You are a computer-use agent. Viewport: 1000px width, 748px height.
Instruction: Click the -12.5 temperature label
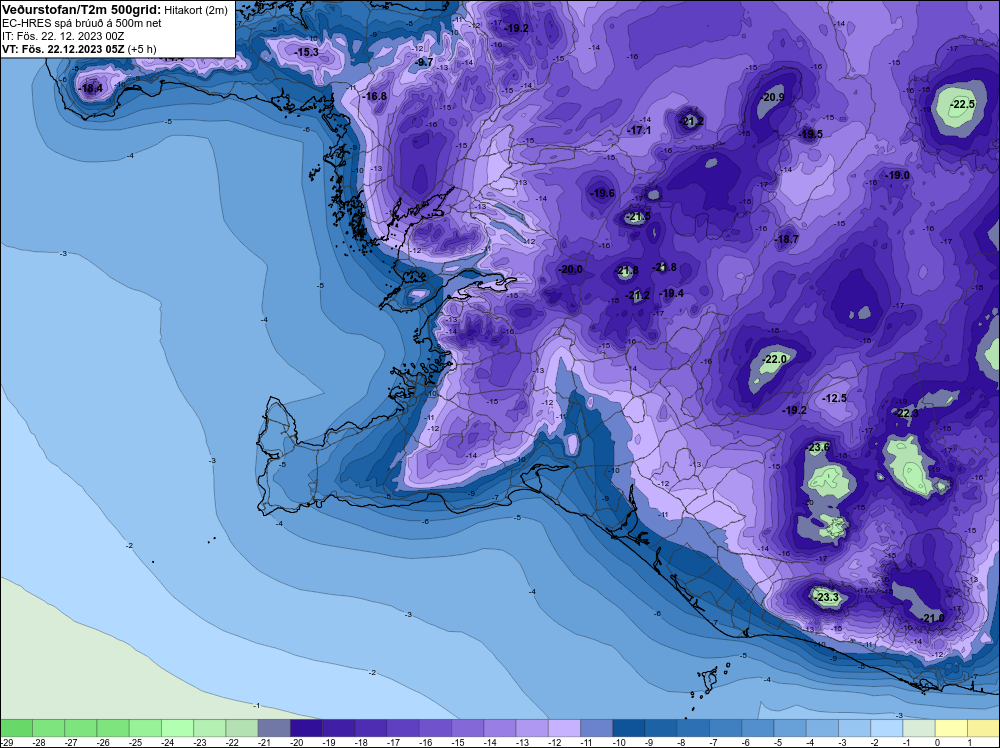(x=835, y=398)
